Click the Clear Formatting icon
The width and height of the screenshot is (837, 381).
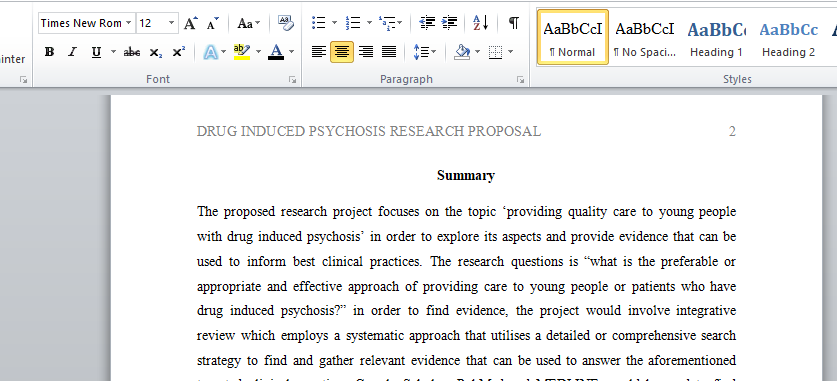(x=286, y=23)
